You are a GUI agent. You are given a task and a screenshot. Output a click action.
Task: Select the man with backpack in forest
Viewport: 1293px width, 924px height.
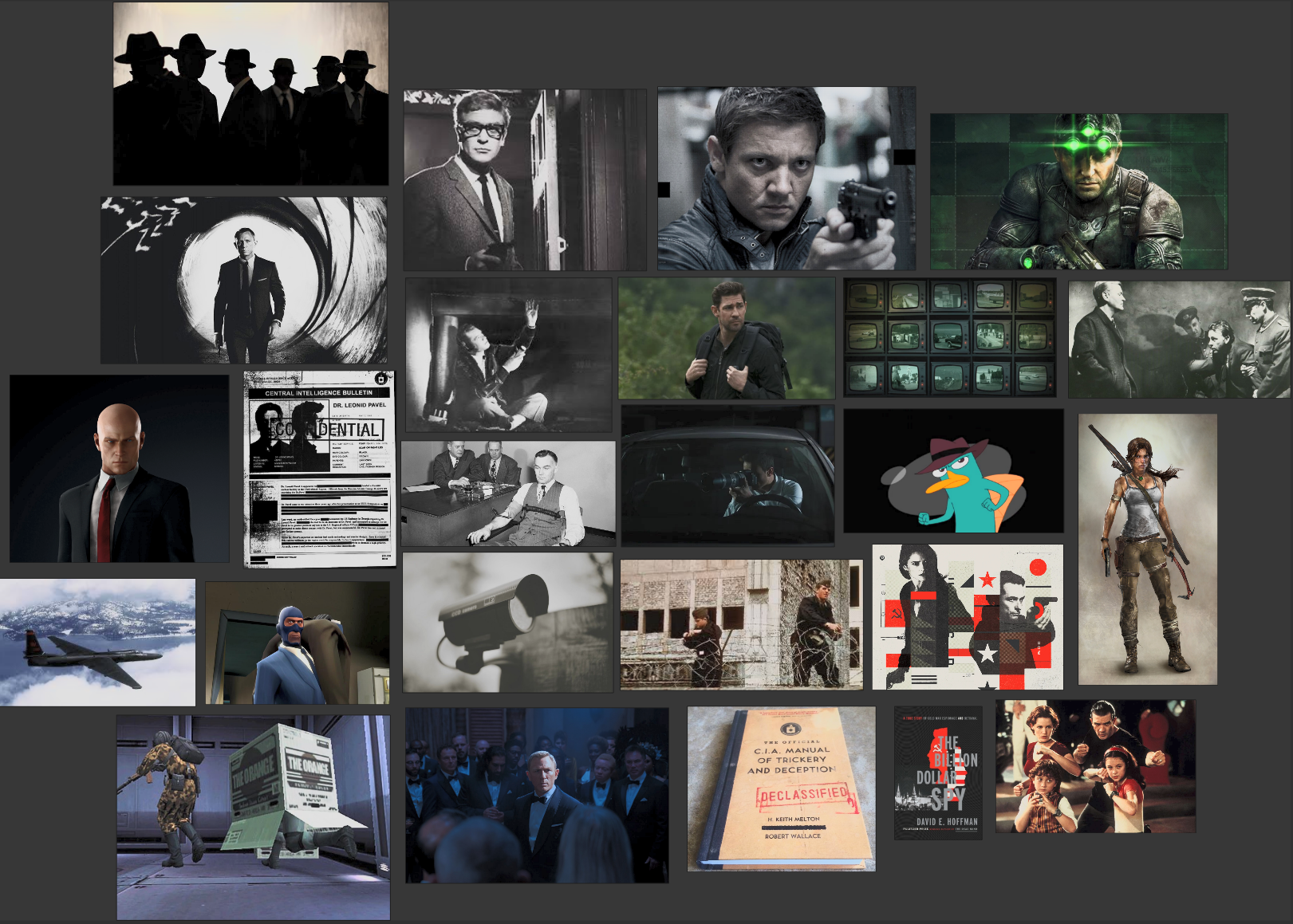tap(727, 338)
